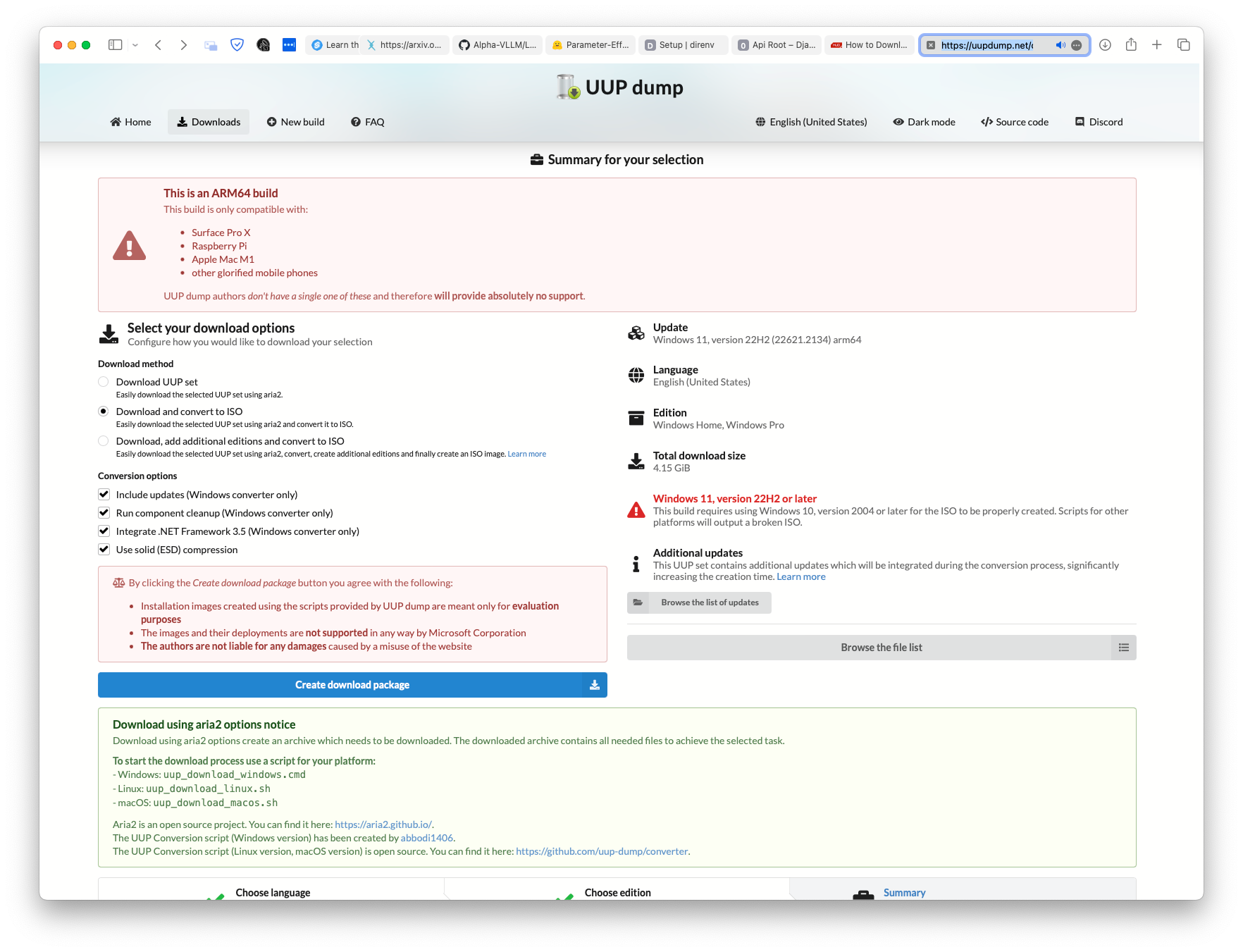Viewport: 1243px width, 952px height.
Task: Toggle Use solid (ESD) compression checkbox
Action: point(104,550)
